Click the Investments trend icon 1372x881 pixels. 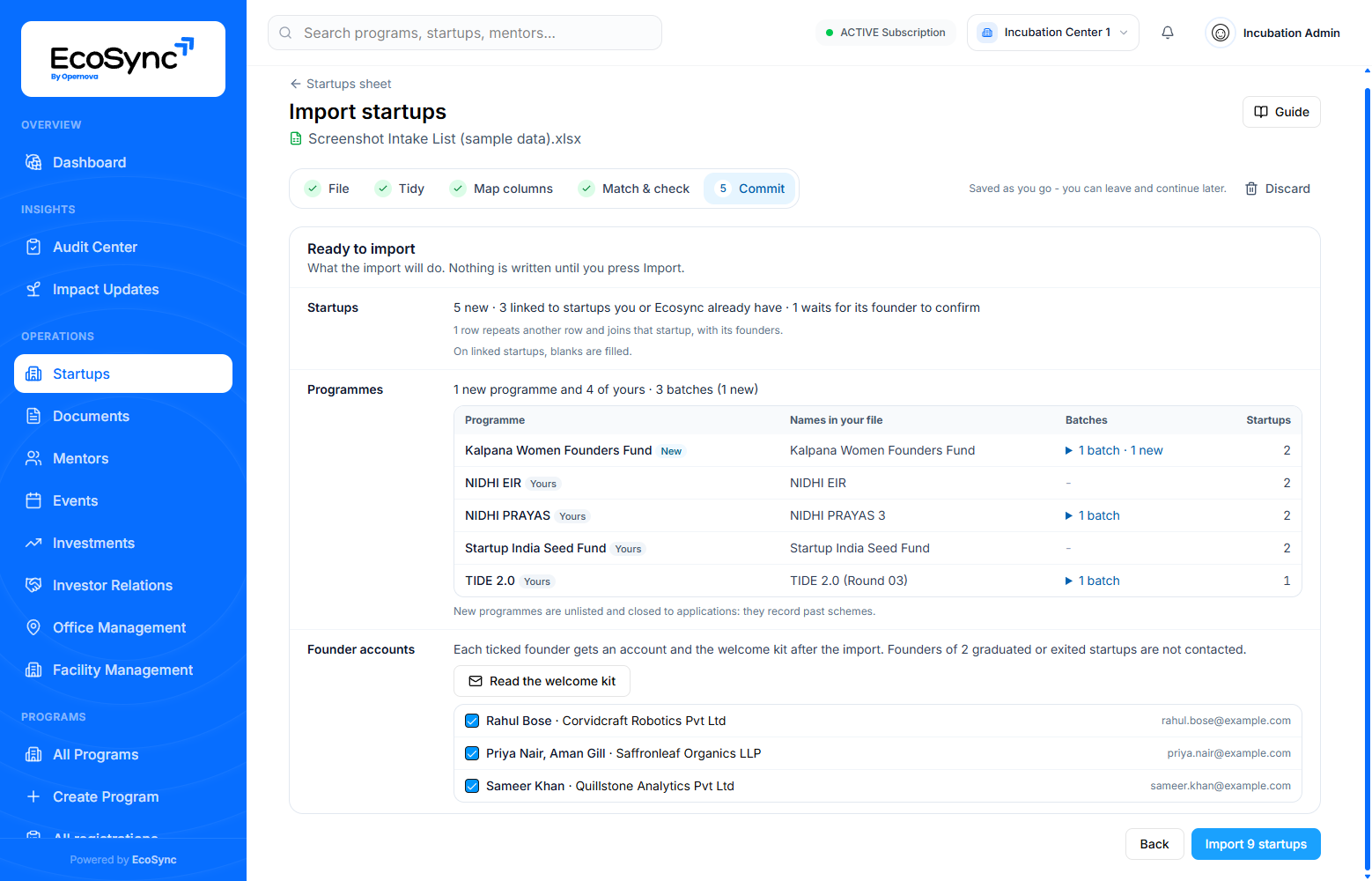coord(33,543)
